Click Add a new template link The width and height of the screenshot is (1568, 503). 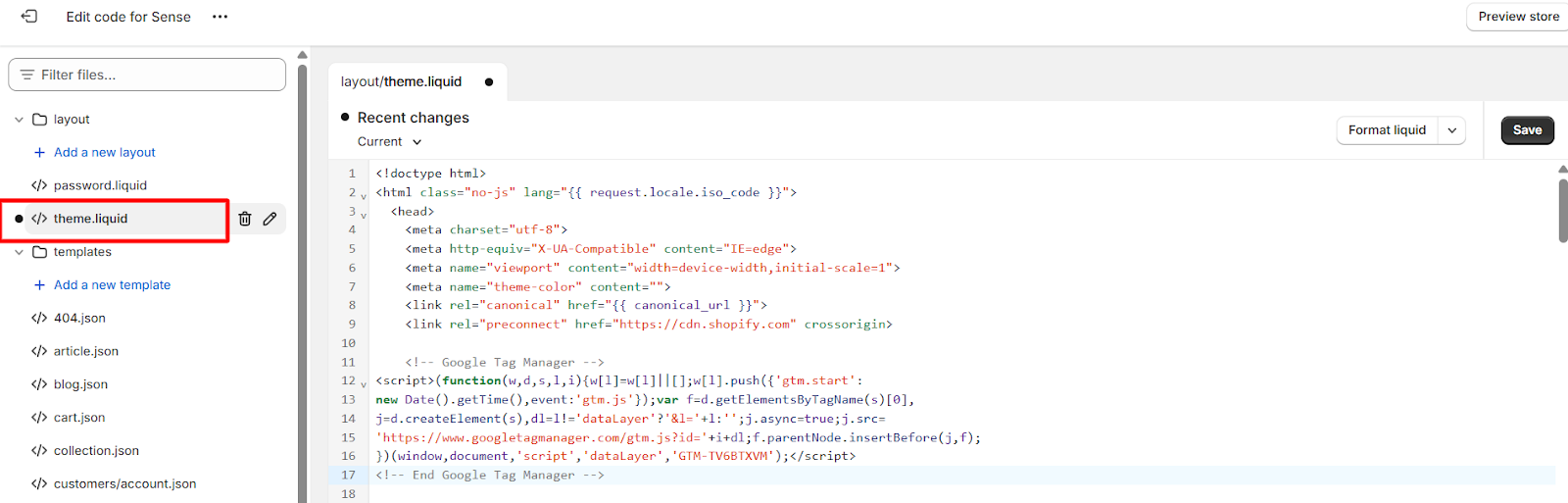(112, 284)
